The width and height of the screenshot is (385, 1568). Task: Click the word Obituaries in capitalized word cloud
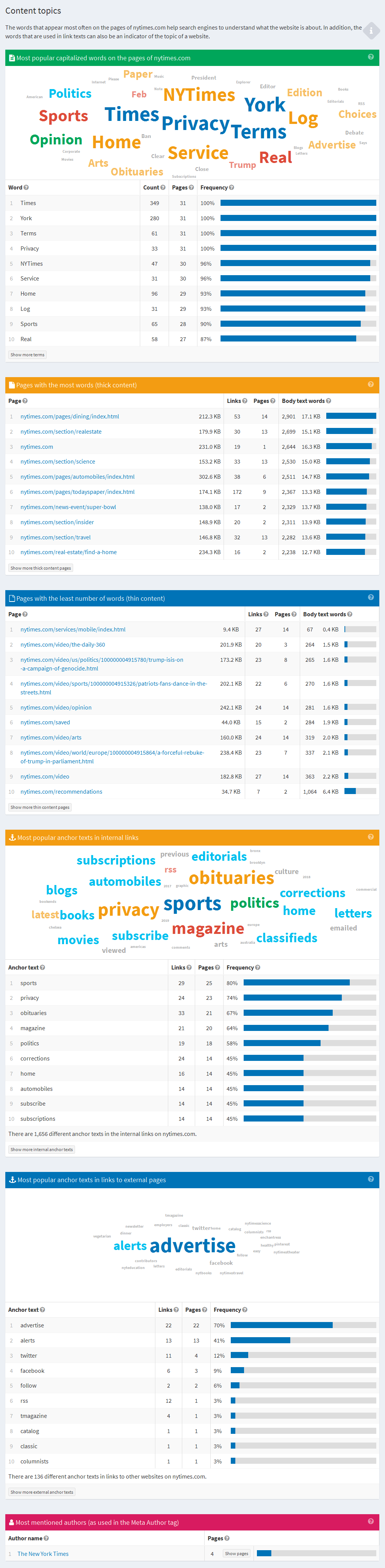click(x=137, y=172)
